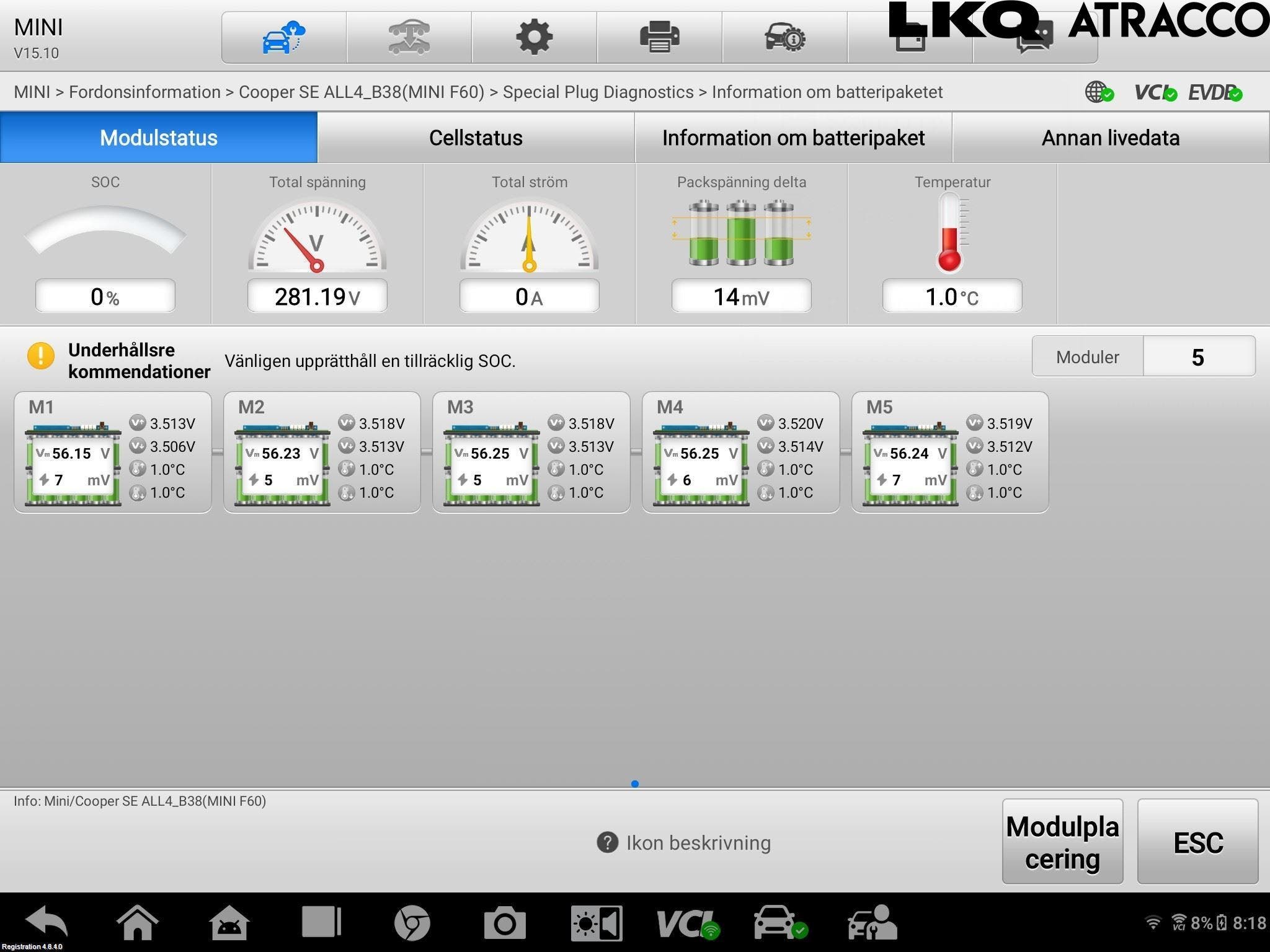Open the Ikon beskrivning help icon
Image resolution: width=1270 pixels, height=952 pixels.
point(608,843)
